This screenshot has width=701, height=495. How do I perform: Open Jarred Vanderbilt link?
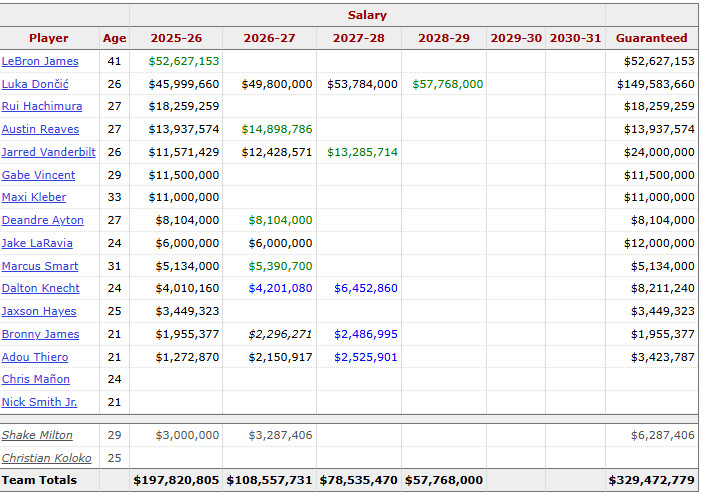(x=48, y=152)
